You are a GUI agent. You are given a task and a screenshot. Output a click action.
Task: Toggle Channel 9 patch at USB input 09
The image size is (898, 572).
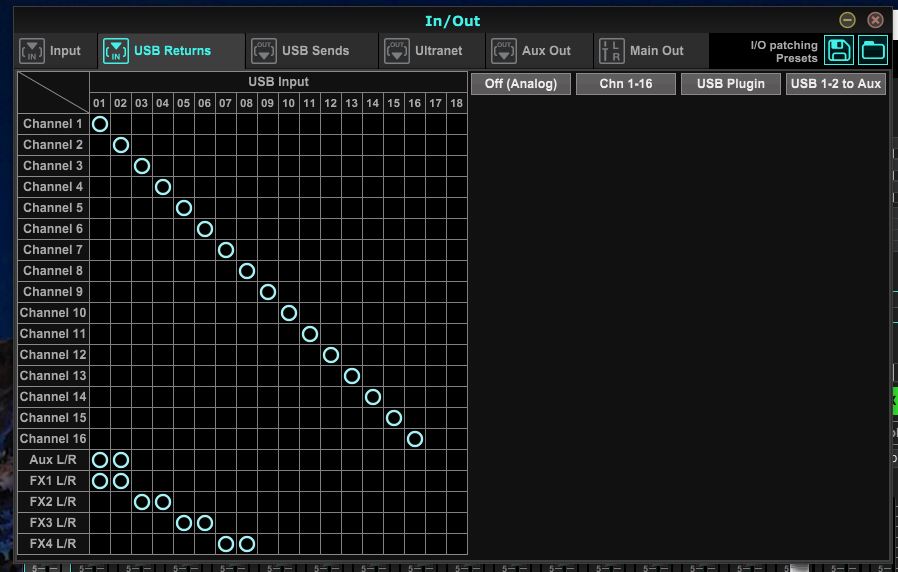click(268, 292)
